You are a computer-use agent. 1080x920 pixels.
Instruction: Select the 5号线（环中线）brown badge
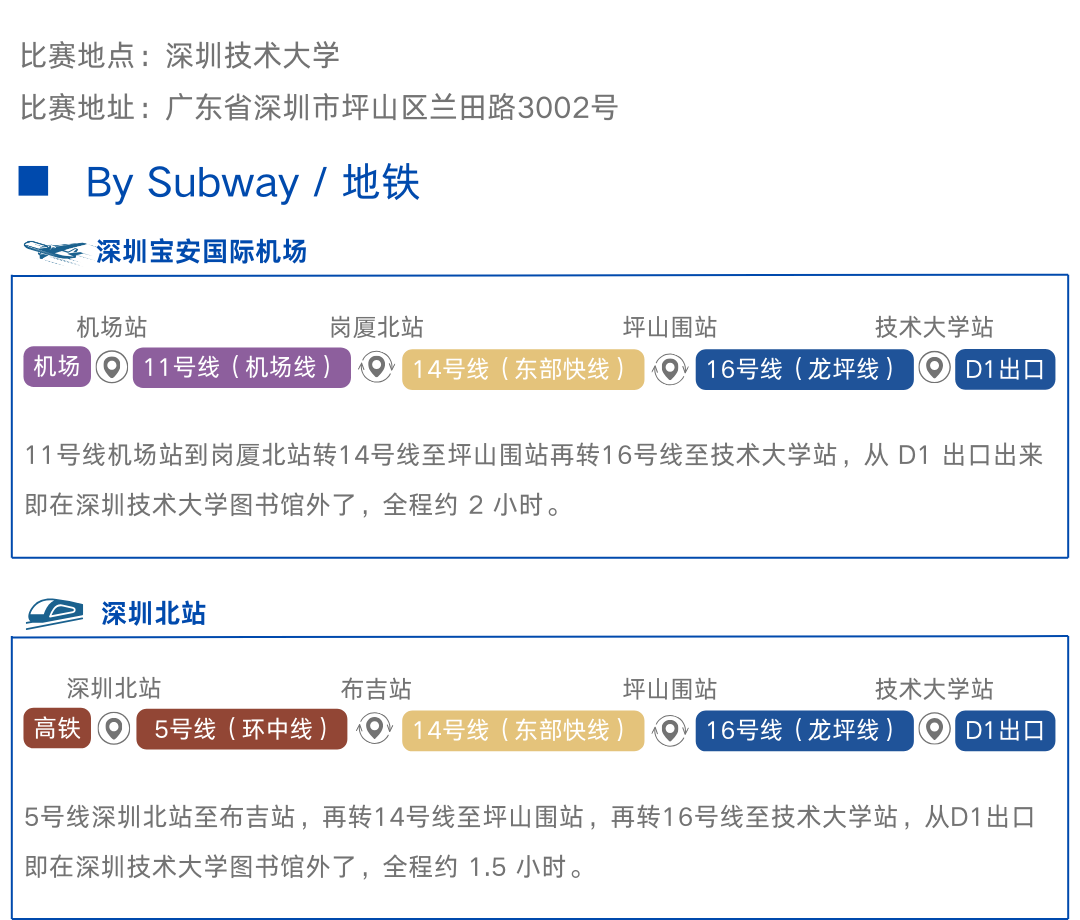(x=242, y=729)
